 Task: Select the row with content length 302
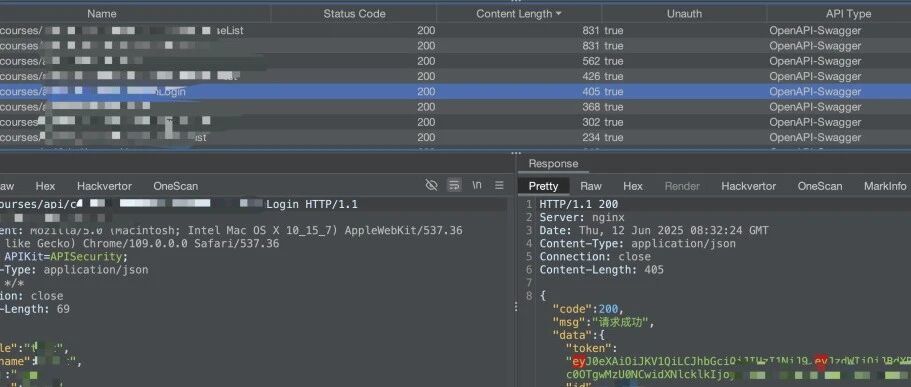point(456,122)
